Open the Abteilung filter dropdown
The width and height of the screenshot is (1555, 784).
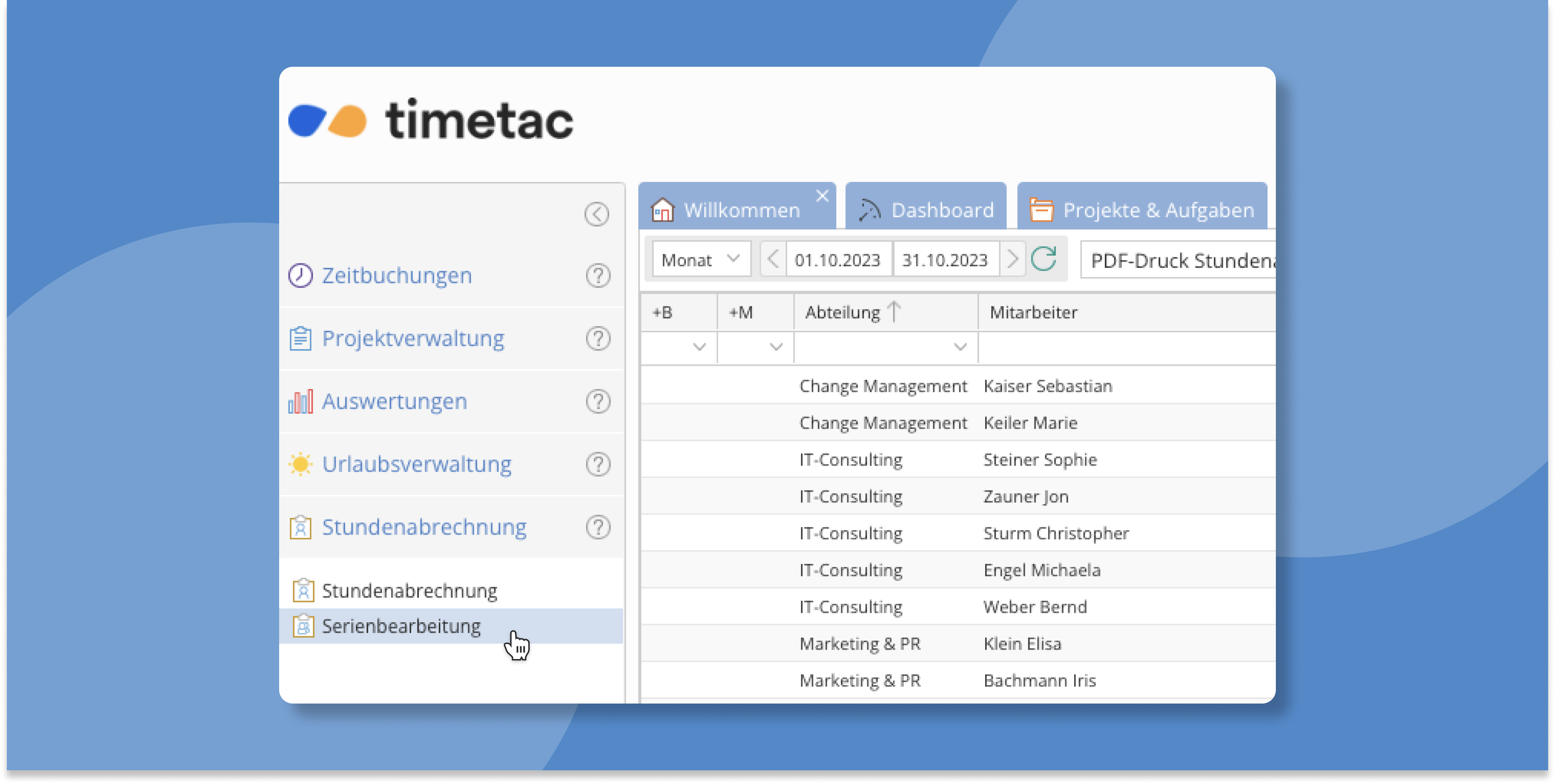coord(960,347)
